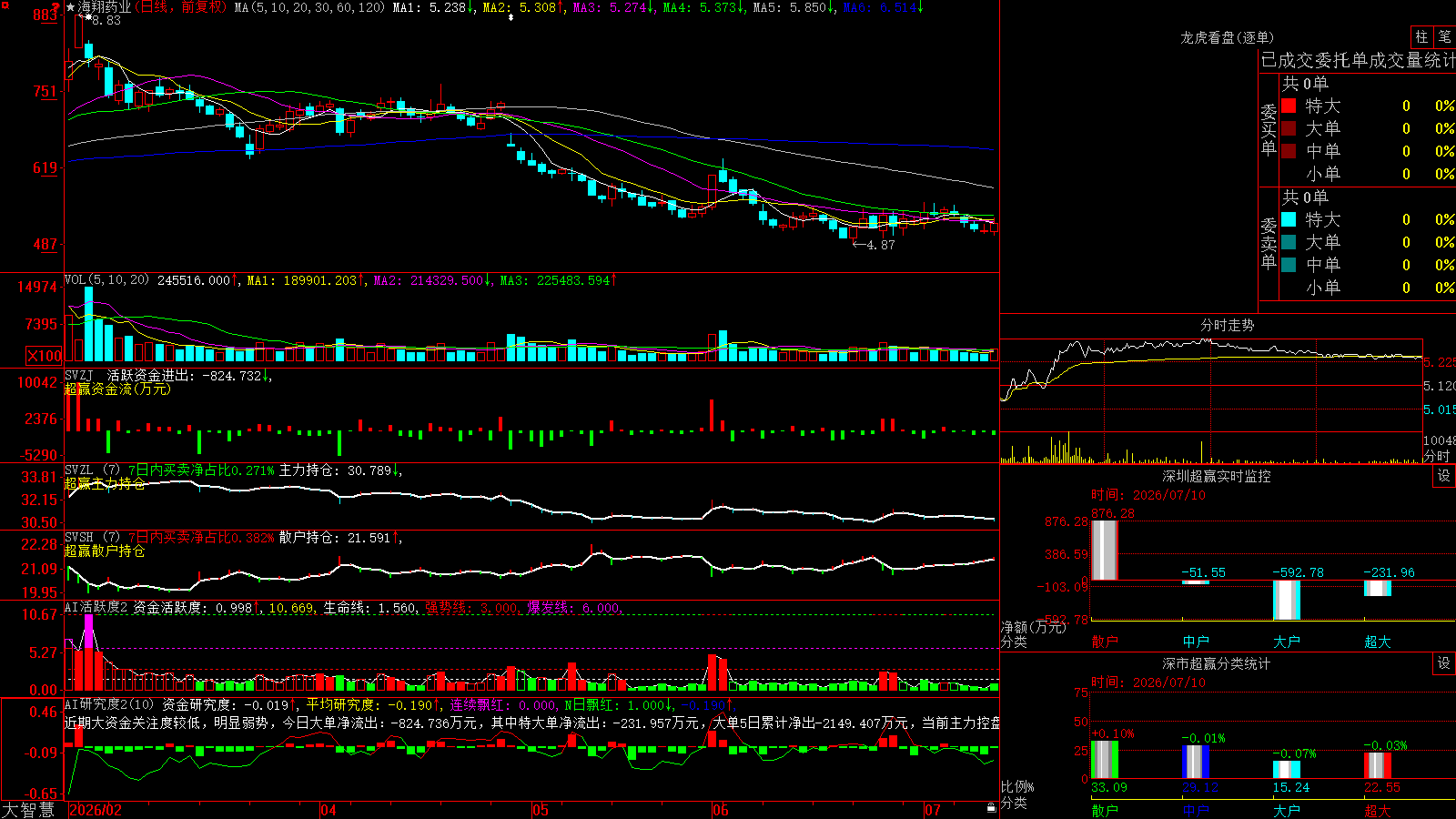This screenshot has height=819, width=1456.
Task: Click the small red square icon at top-left corner
Action: point(5,5)
